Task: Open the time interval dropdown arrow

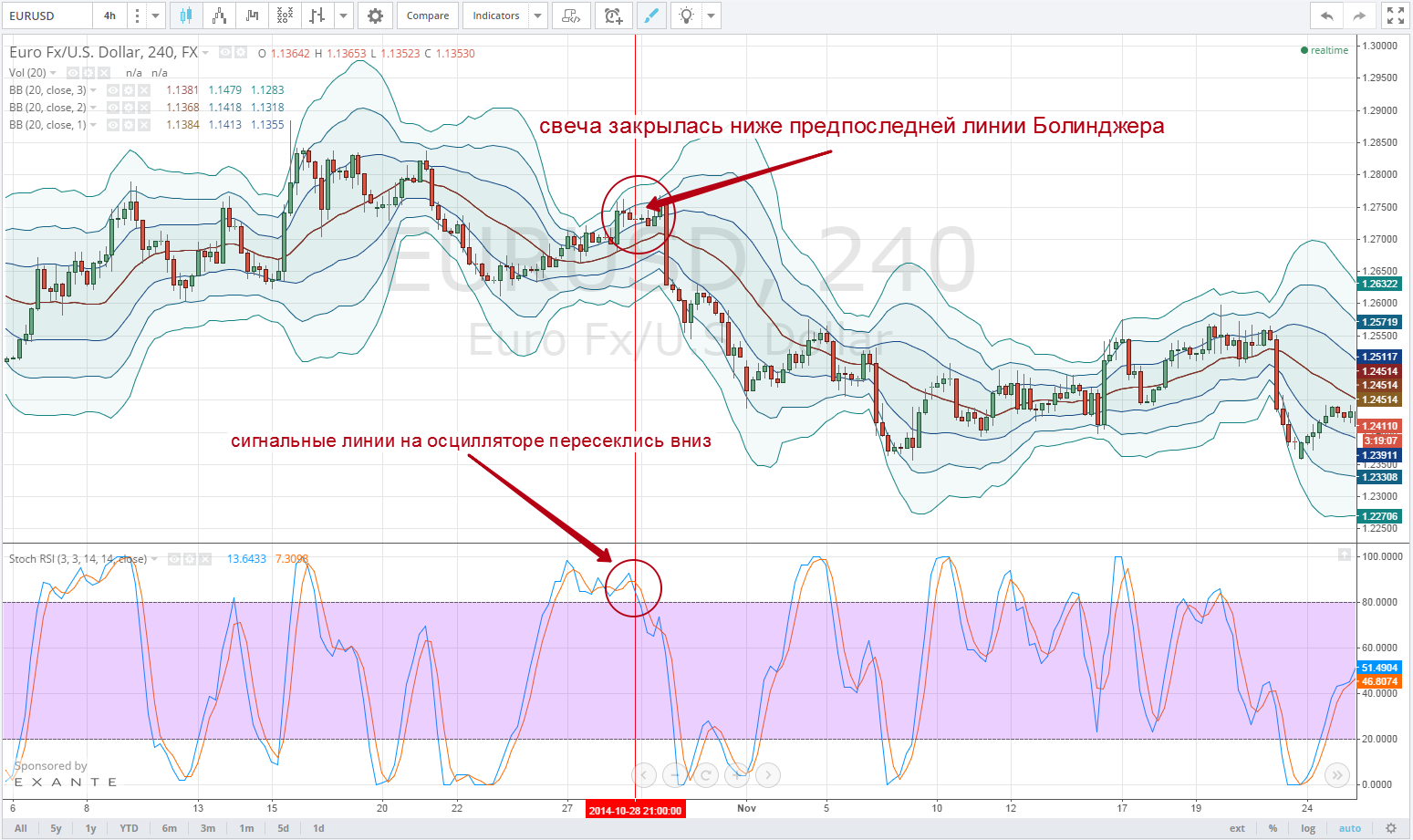Action: tap(156, 16)
